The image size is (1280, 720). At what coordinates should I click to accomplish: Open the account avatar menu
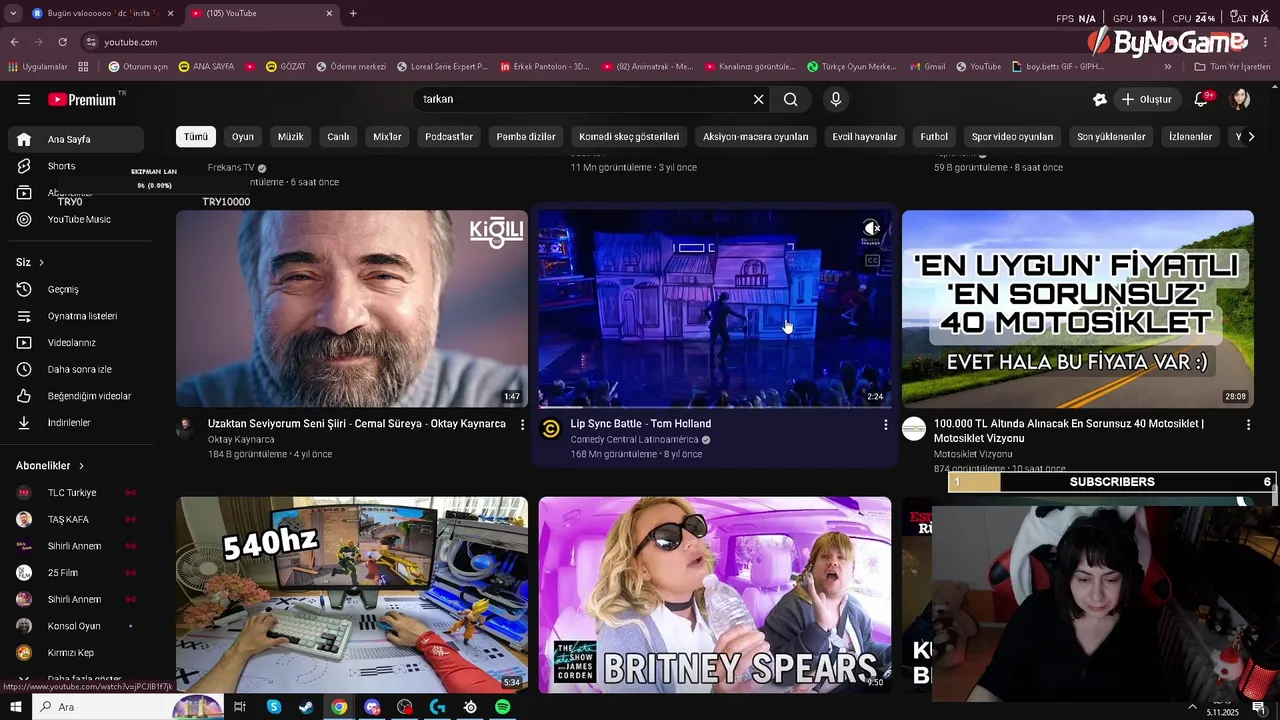pos(1240,99)
